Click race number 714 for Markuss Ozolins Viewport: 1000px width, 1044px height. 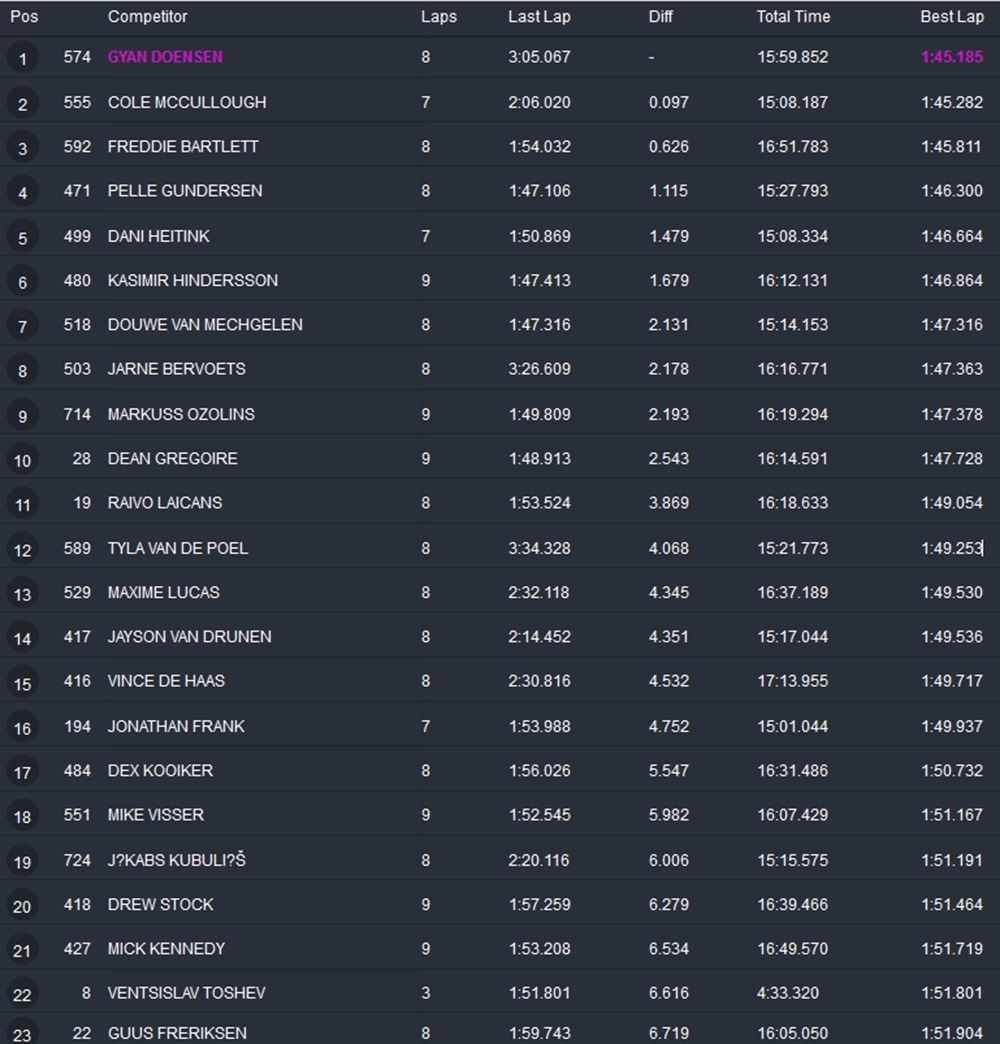click(77, 414)
